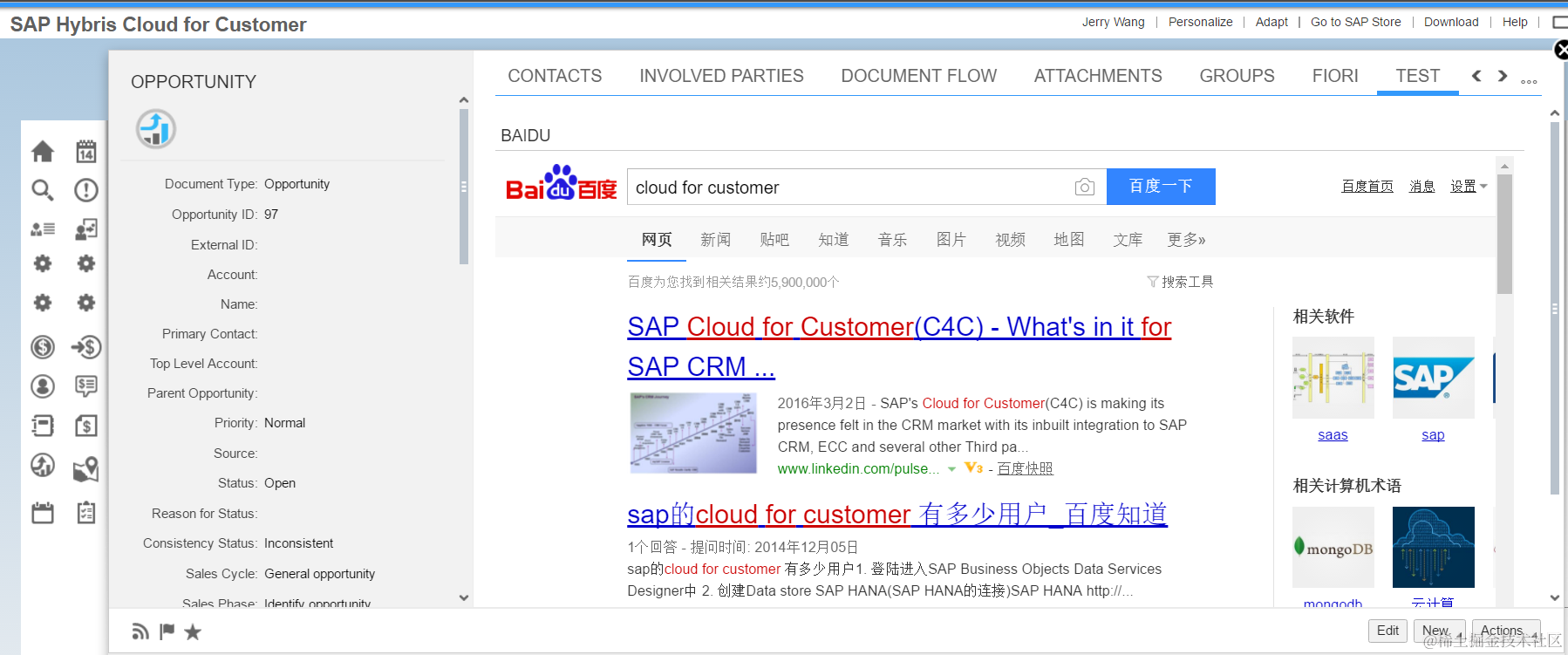Click the mongoDB thumbnail in related terms
This screenshot has width=1568, height=655.
[x=1333, y=547]
